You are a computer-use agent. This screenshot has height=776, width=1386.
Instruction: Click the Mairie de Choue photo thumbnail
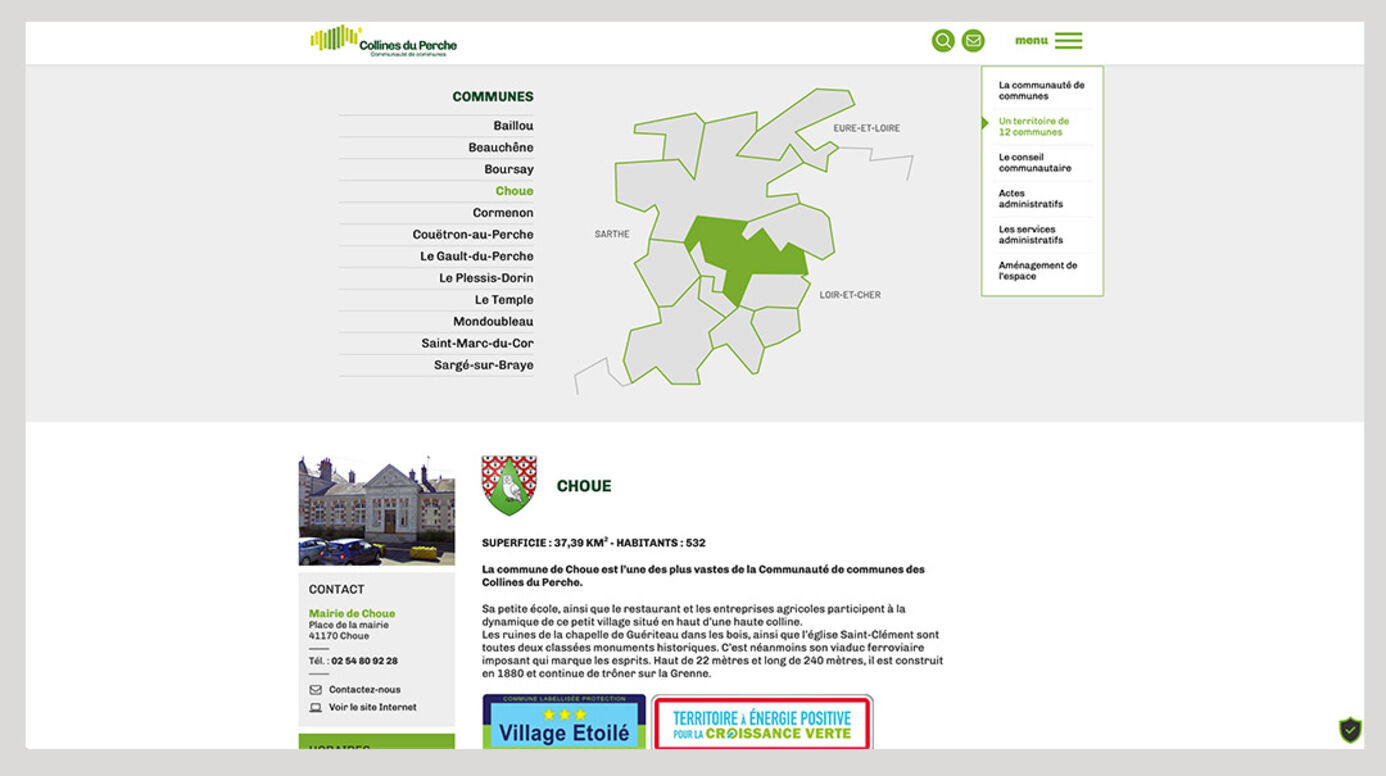(376, 511)
